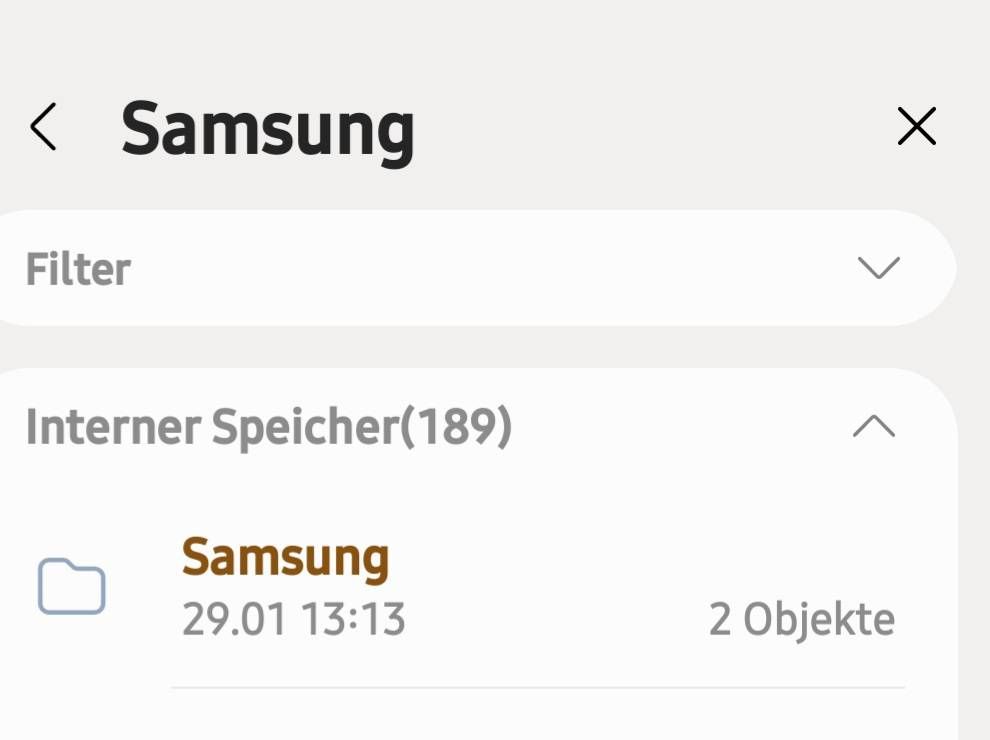Tap the 2 Objekte count label
This screenshot has width=990, height=740.
tap(801, 620)
